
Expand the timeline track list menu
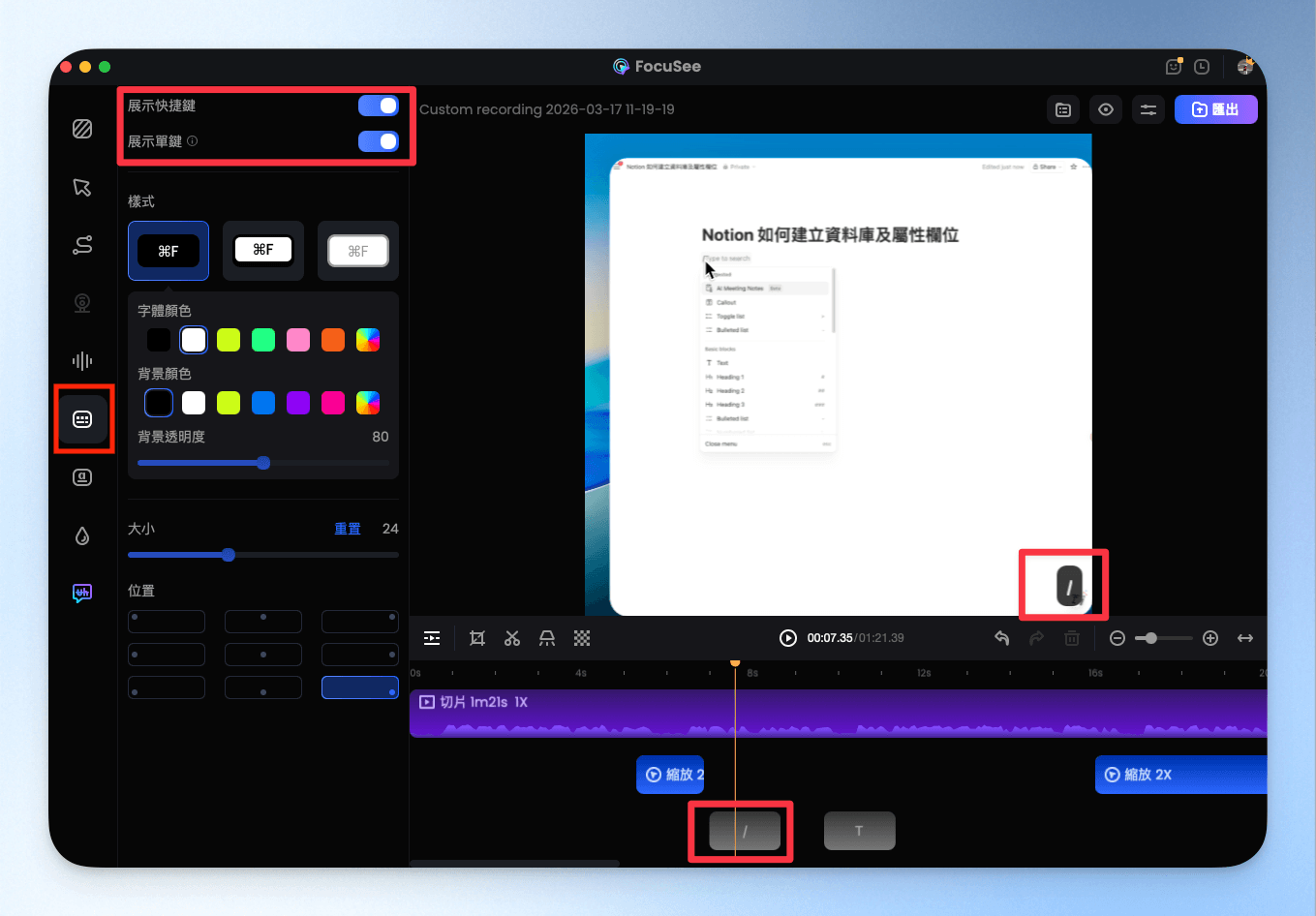click(x=432, y=638)
